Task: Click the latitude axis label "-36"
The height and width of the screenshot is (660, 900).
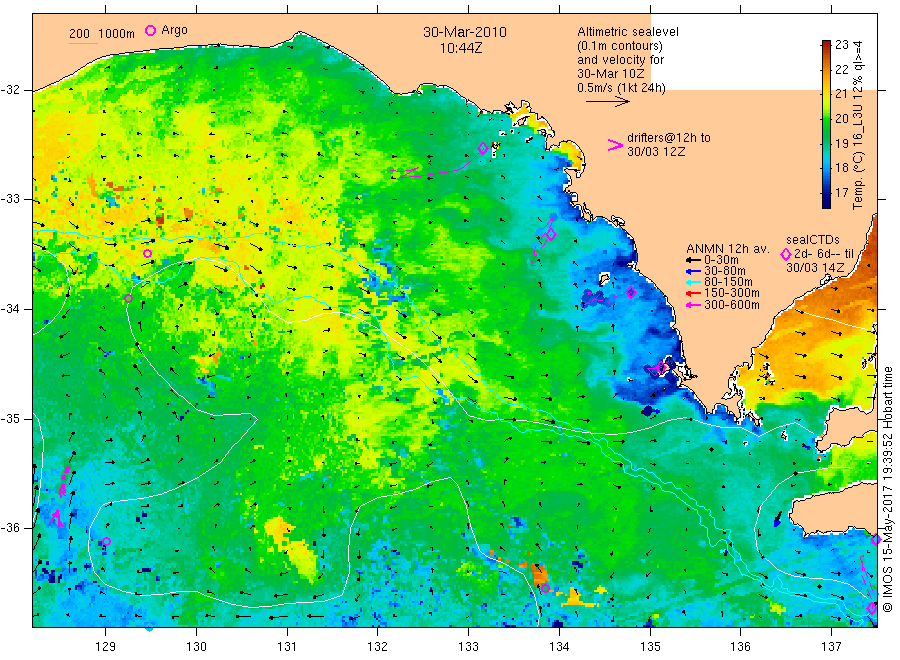Action: click(x=11, y=527)
